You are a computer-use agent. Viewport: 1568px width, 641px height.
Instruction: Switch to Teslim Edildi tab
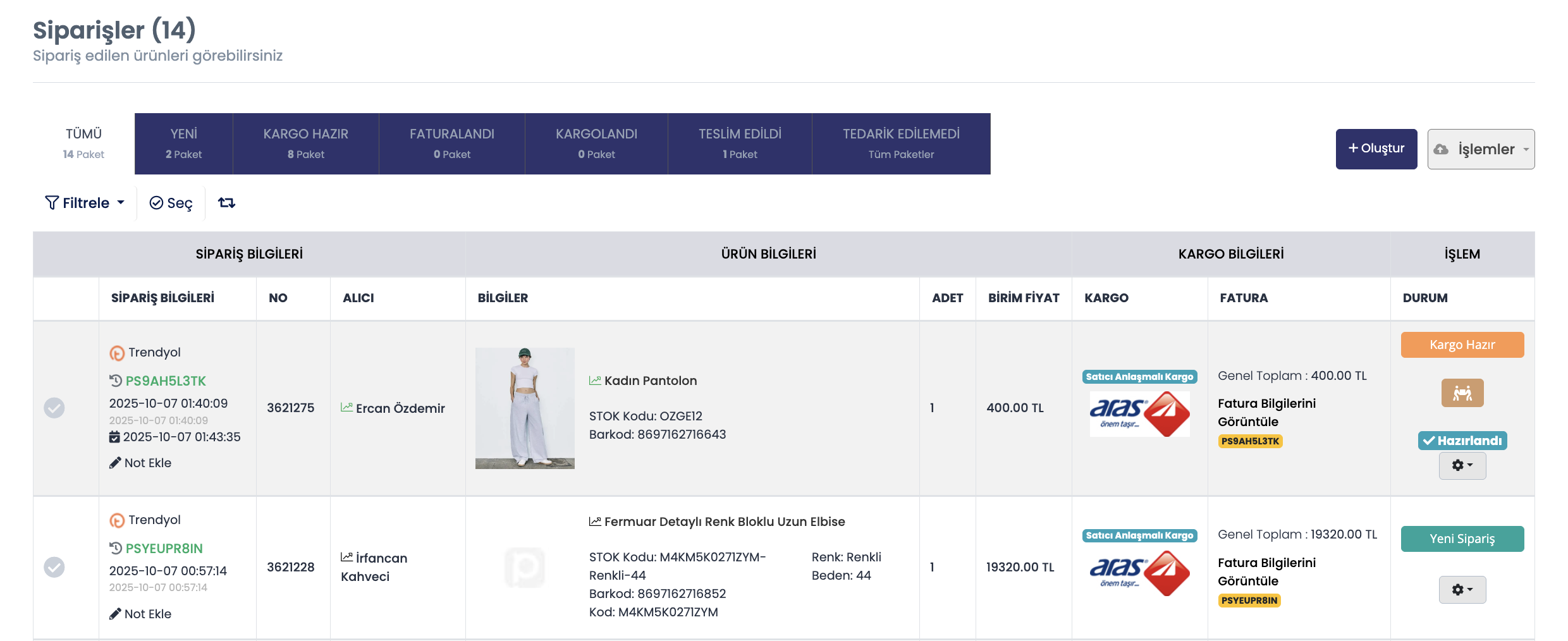click(x=740, y=143)
